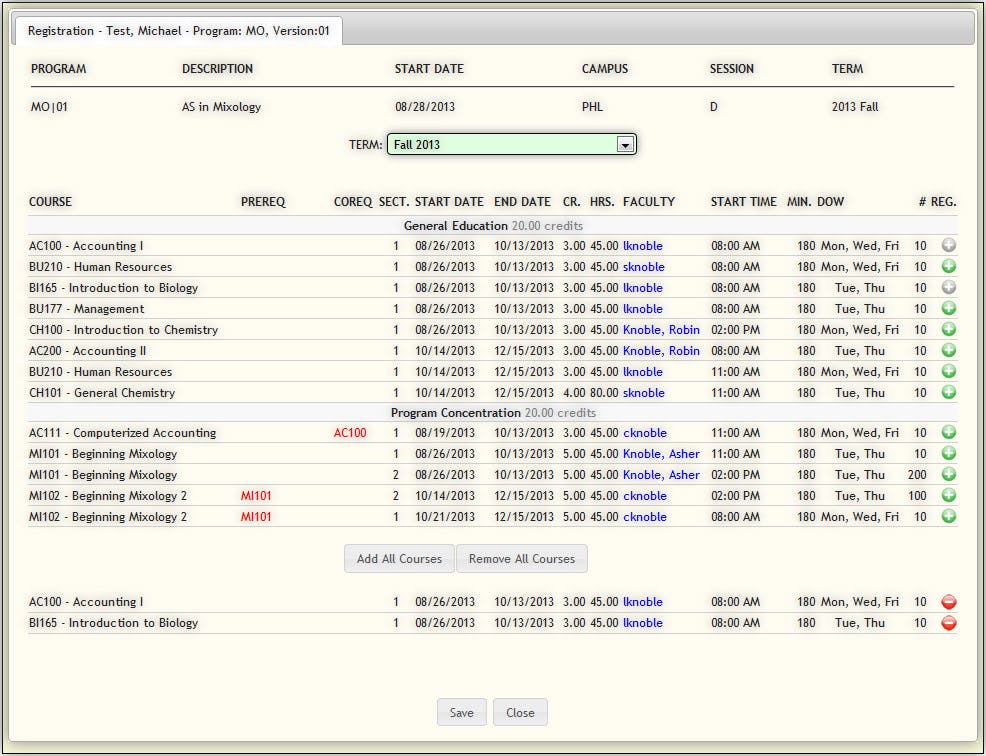Click greyed-out add icon for BI165 Introduction to Biology
986x756 pixels.
949,287
